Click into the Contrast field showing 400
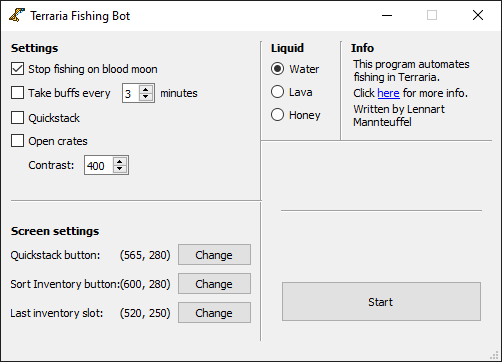Viewport: 502px width, 362px height. pyautogui.click(x=99, y=165)
